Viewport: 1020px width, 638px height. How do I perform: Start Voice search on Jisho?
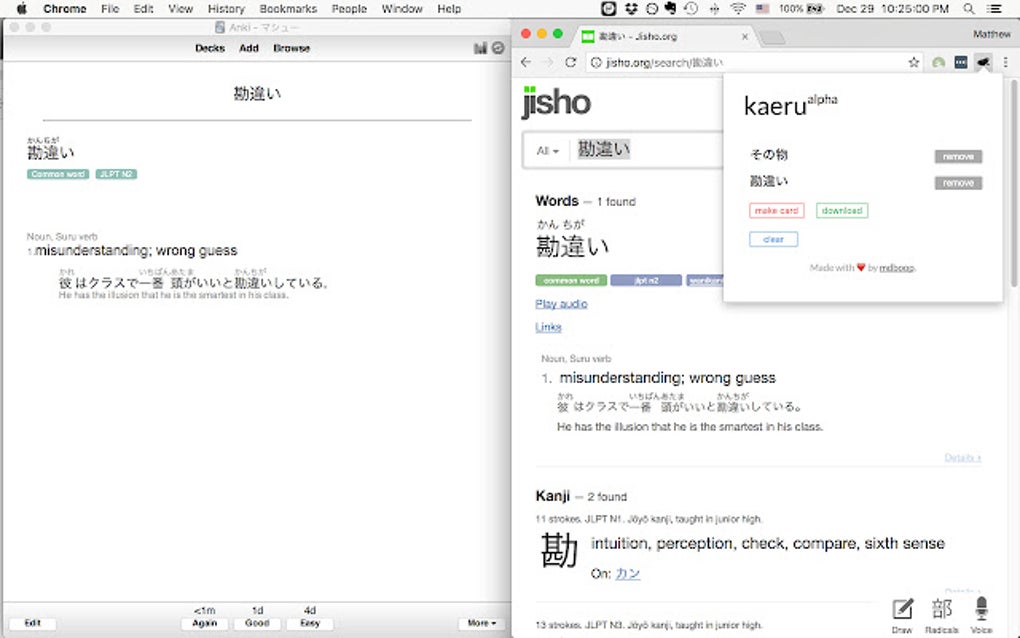[981, 609]
